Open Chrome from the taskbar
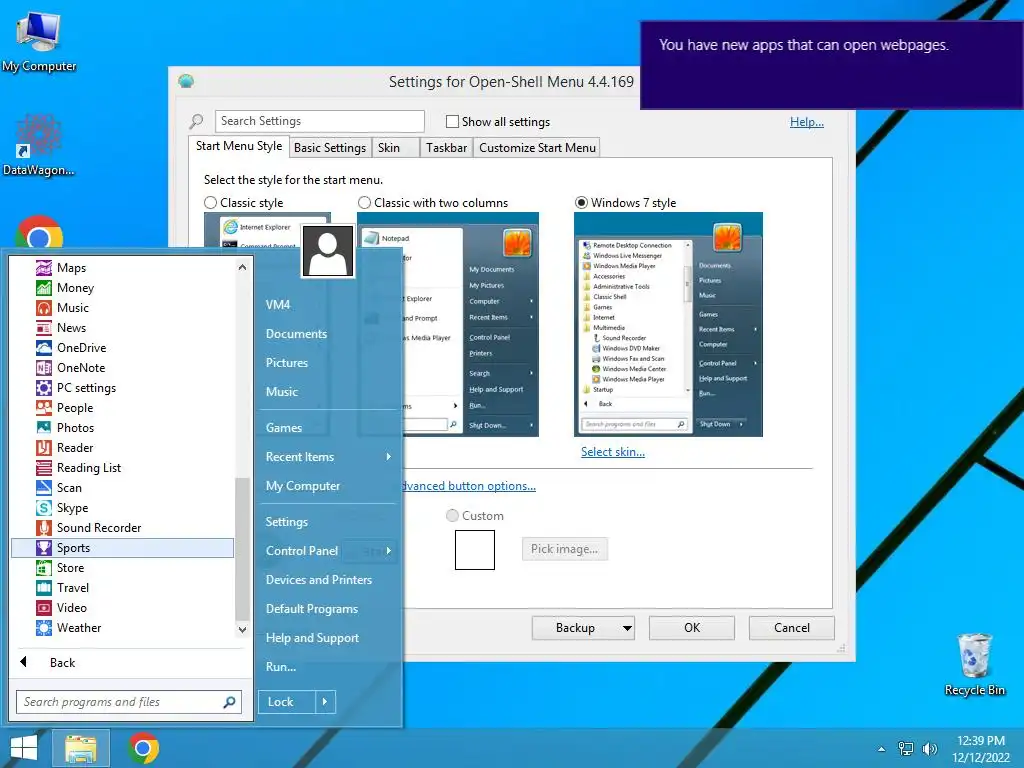This screenshot has height=768, width=1024. [x=144, y=748]
